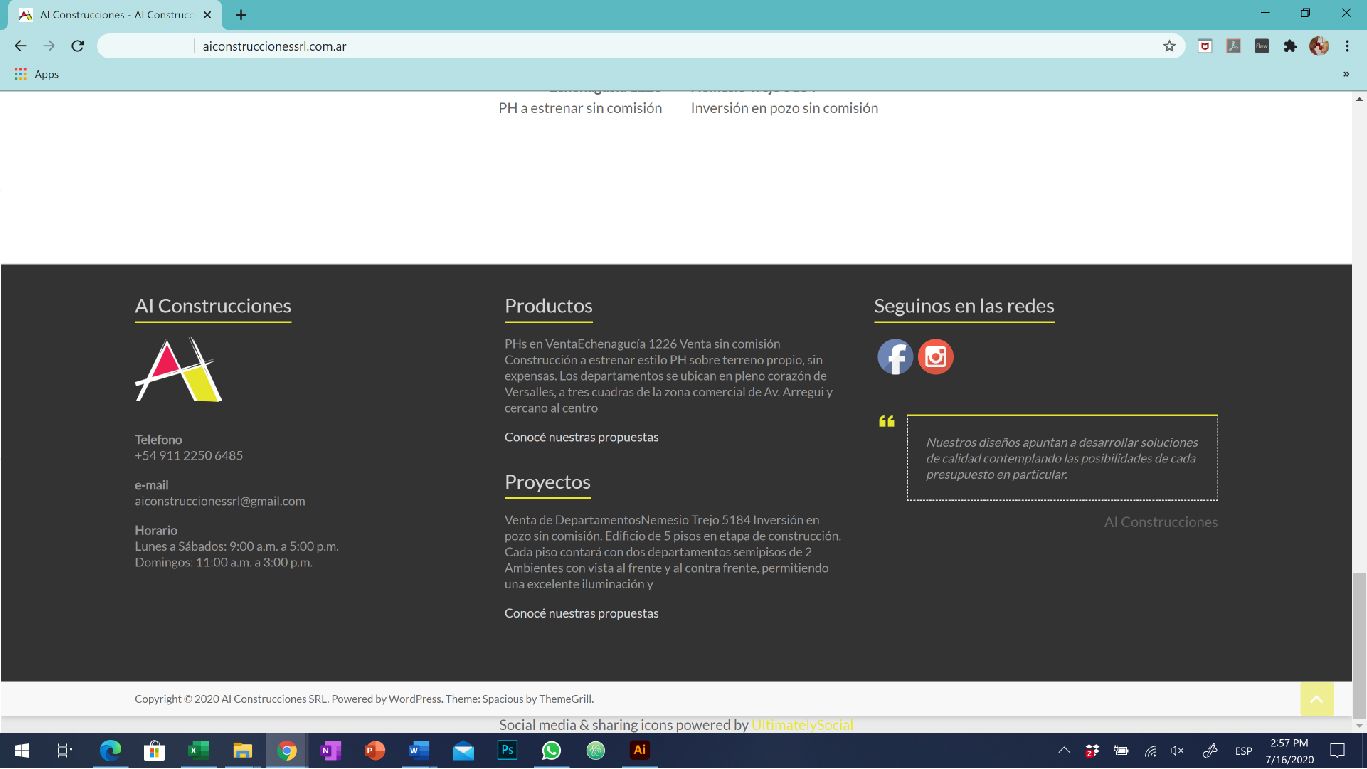Click Conocé nuestras propuestas under Proyectos
The width and height of the screenshot is (1367, 769).
pos(581,613)
